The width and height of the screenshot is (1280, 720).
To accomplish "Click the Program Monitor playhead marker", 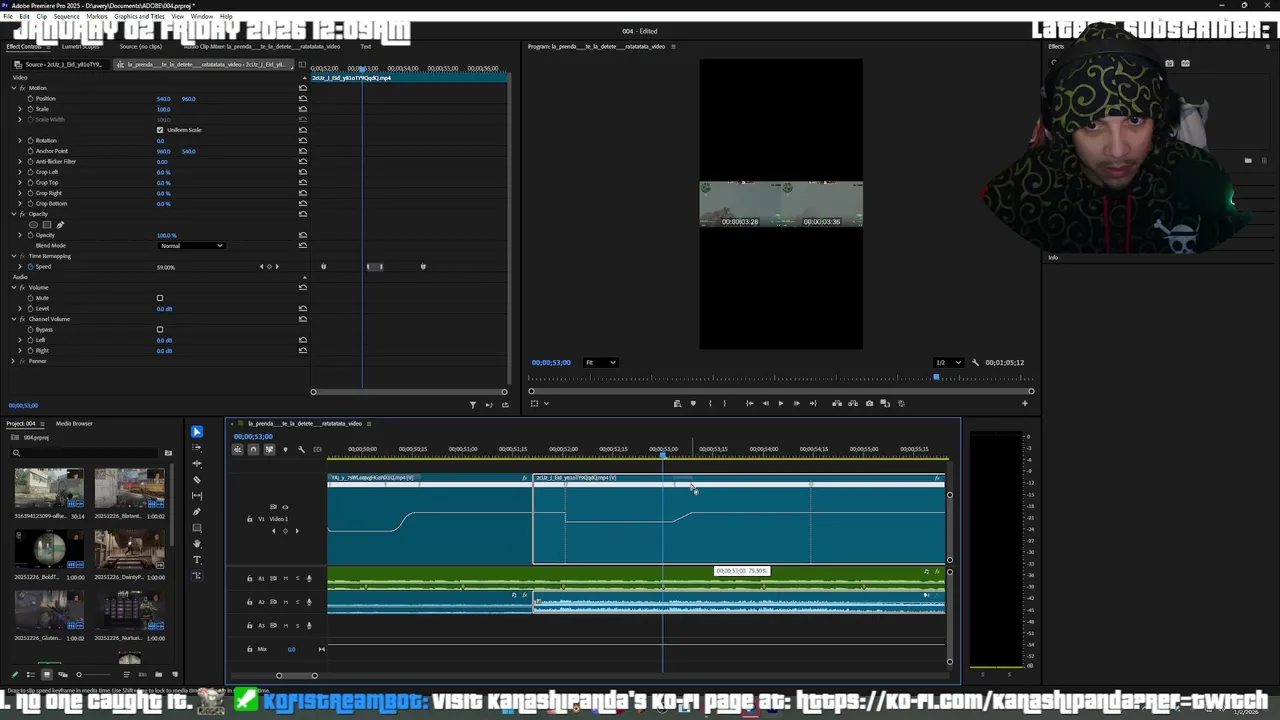I will 936,377.
